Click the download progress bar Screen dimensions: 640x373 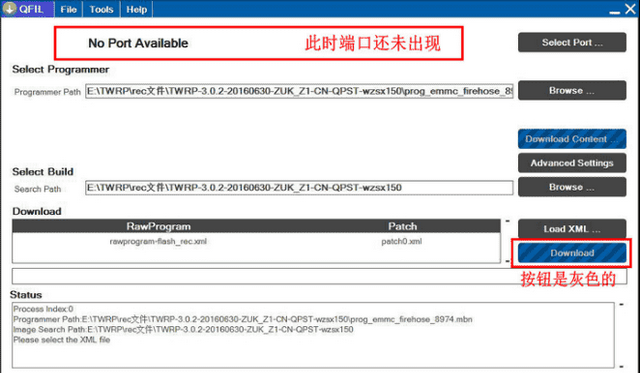(319, 276)
